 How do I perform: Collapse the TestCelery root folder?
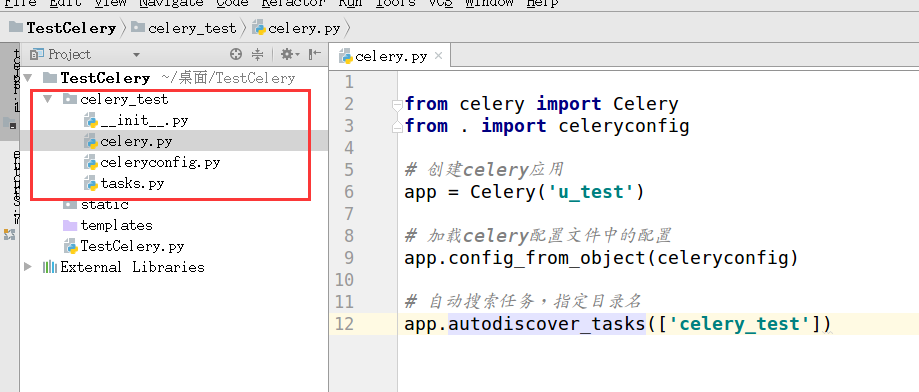(x=28, y=77)
